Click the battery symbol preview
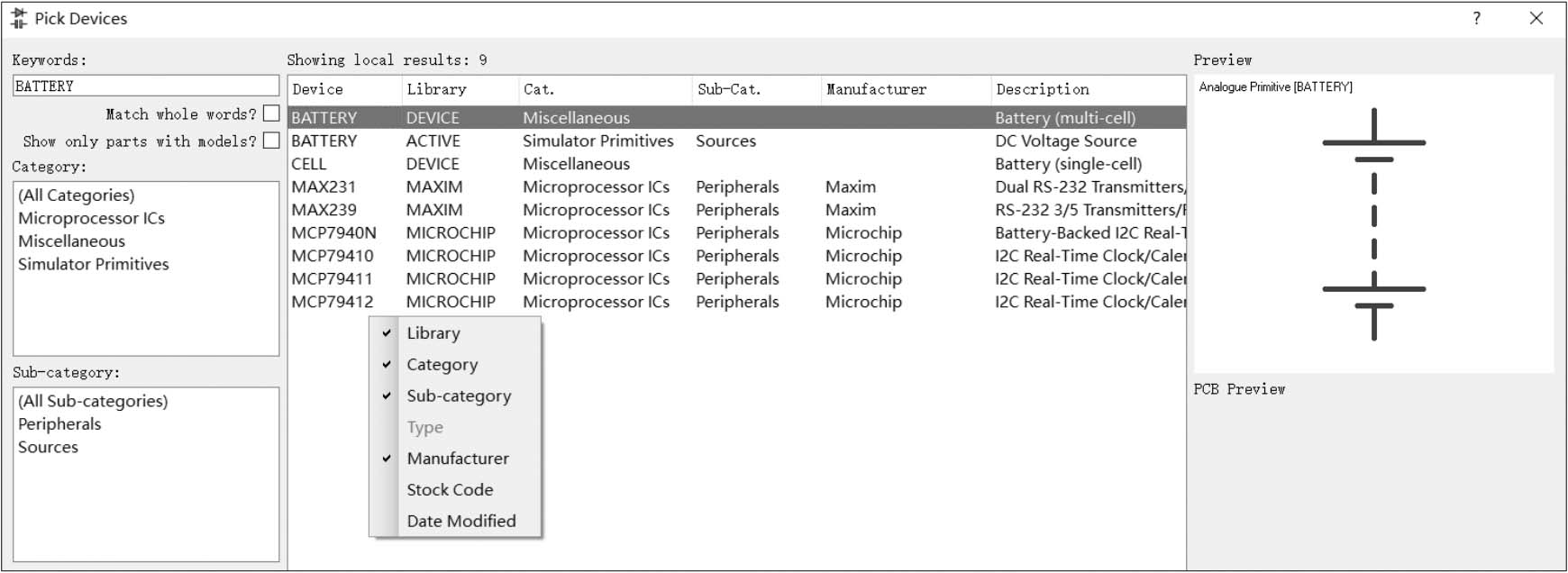This screenshot has height=573, width=1568. (1373, 224)
